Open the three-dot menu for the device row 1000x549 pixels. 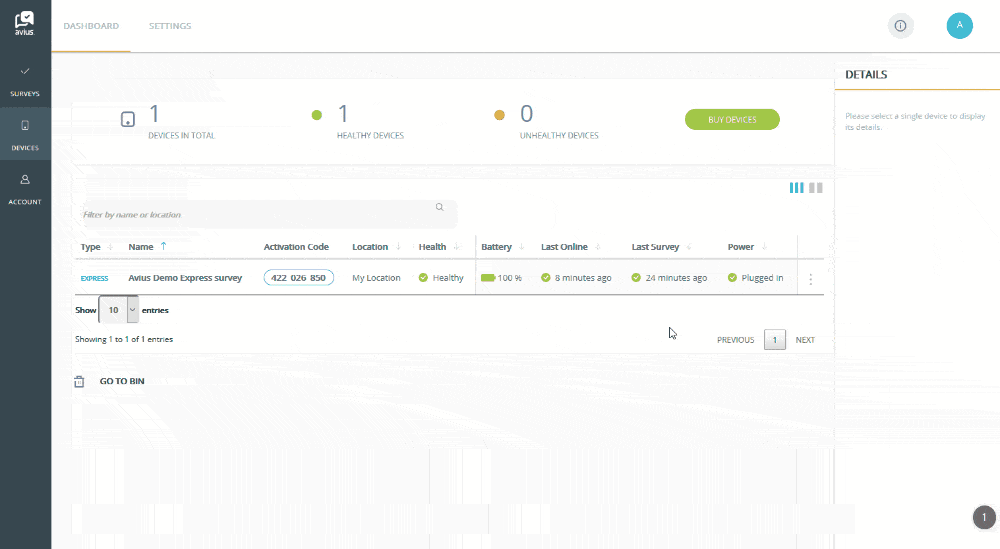(810, 279)
